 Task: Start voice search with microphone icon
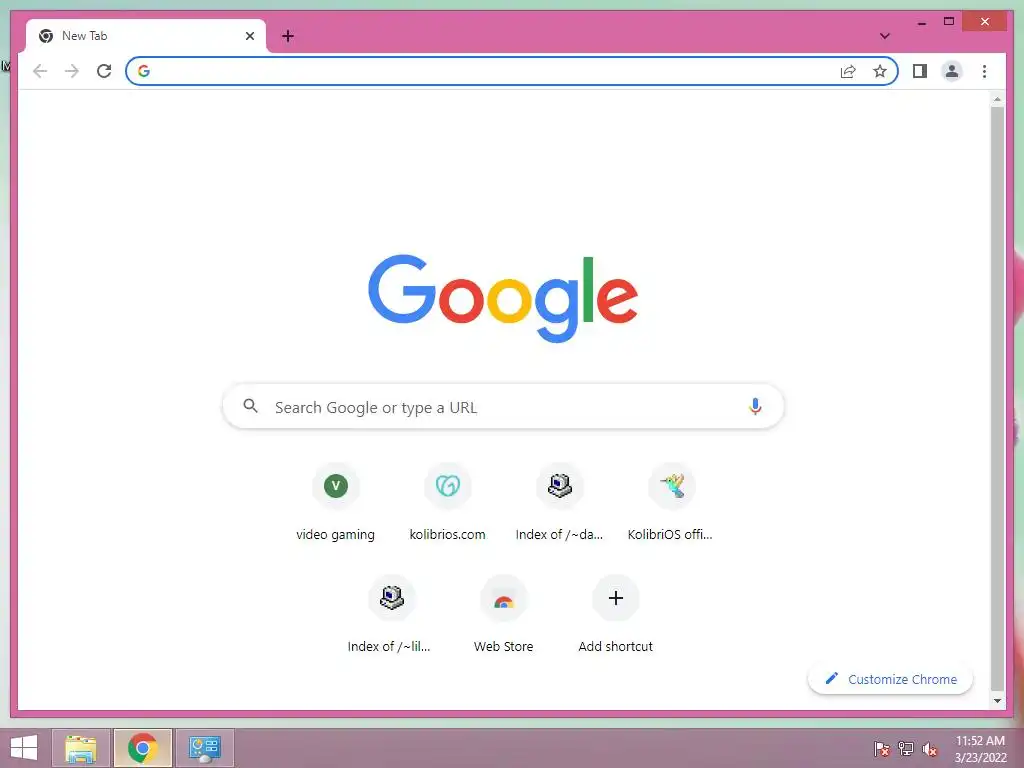click(x=755, y=407)
